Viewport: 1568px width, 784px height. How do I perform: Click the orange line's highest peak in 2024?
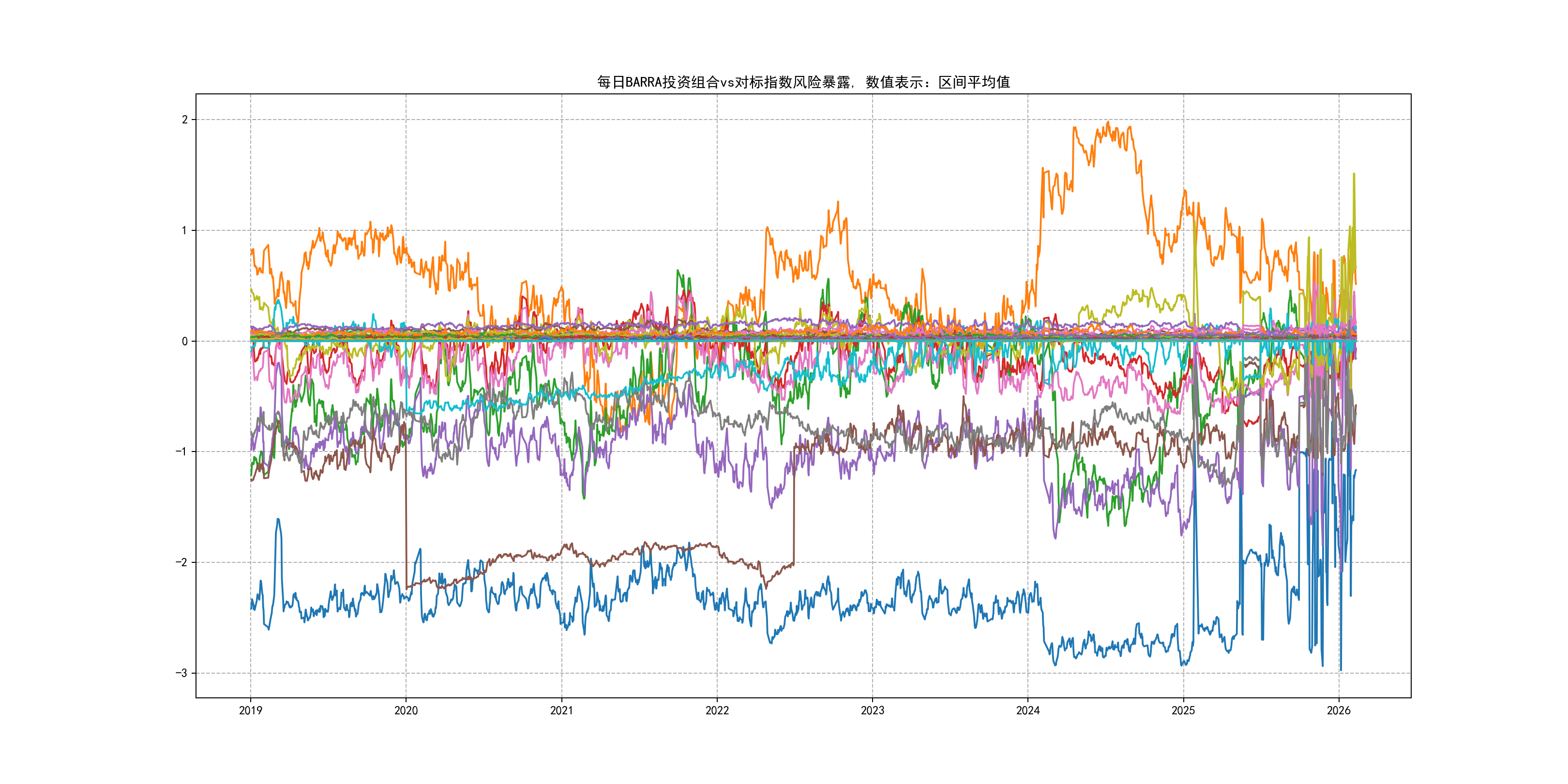pyautogui.click(x=1108, y=123)
